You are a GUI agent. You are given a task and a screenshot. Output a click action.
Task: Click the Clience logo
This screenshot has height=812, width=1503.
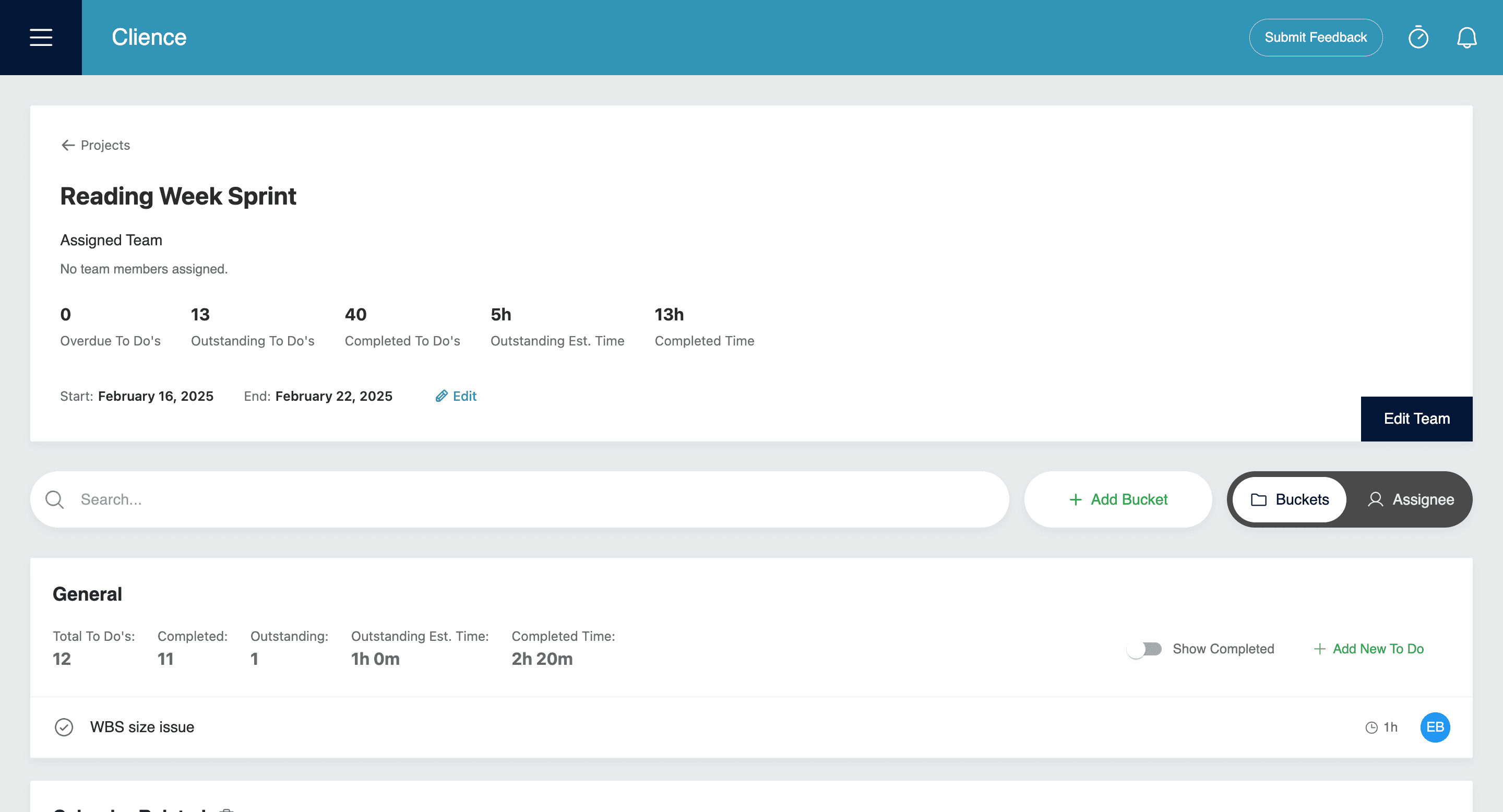pyautogui.click(x=149, y=37)
